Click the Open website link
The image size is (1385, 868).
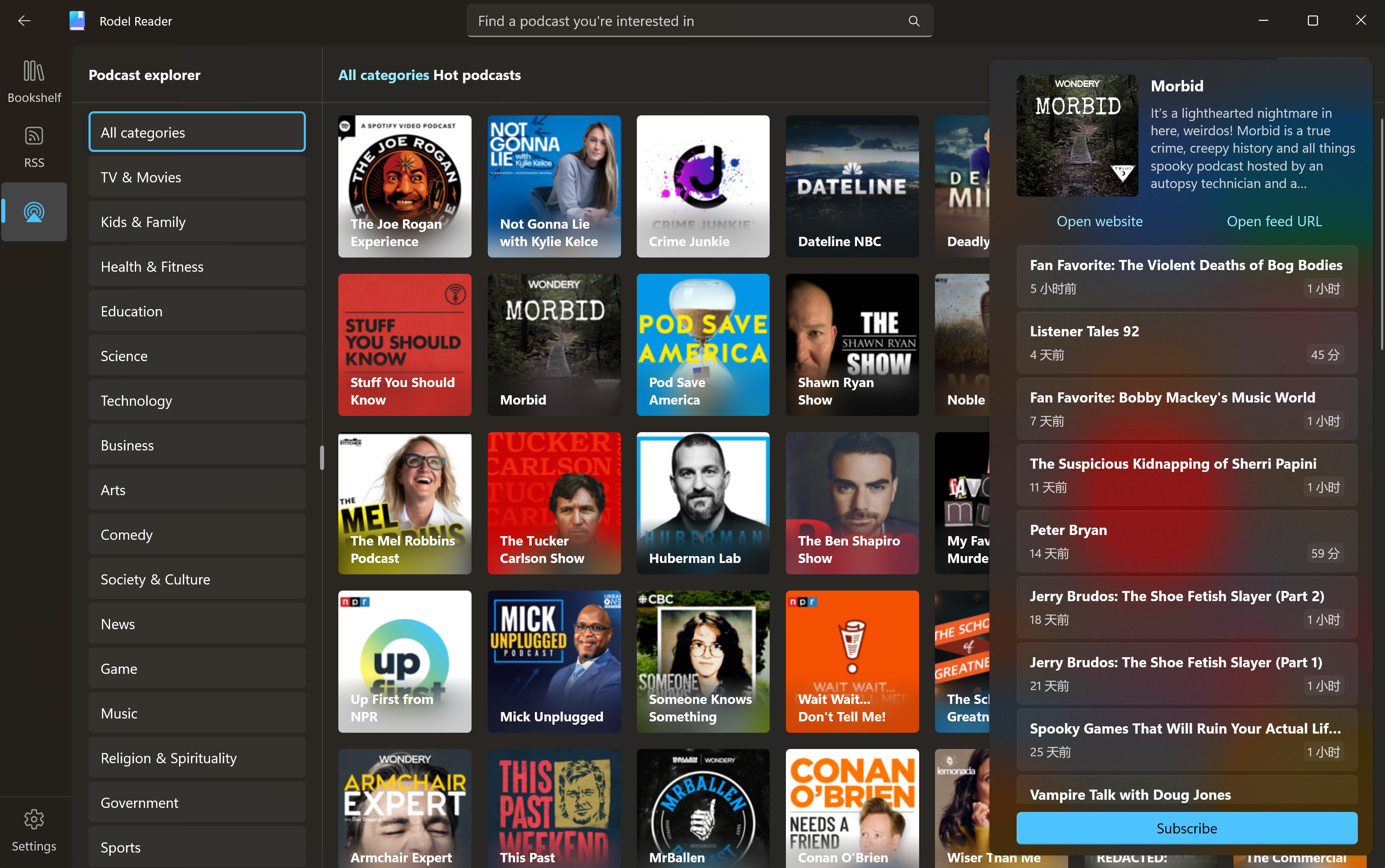coord(1099,222)
